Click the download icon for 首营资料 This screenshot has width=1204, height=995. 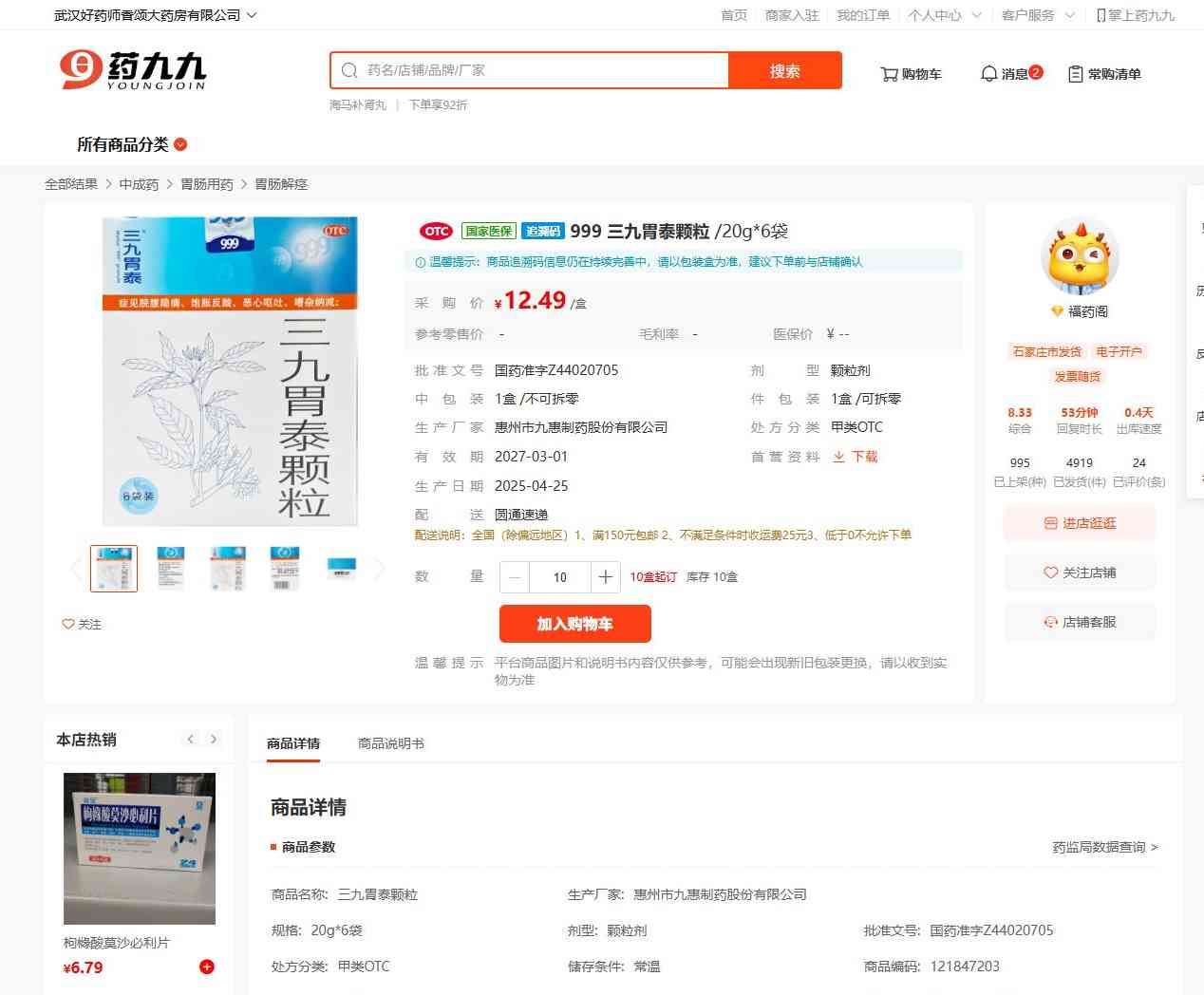839,457
